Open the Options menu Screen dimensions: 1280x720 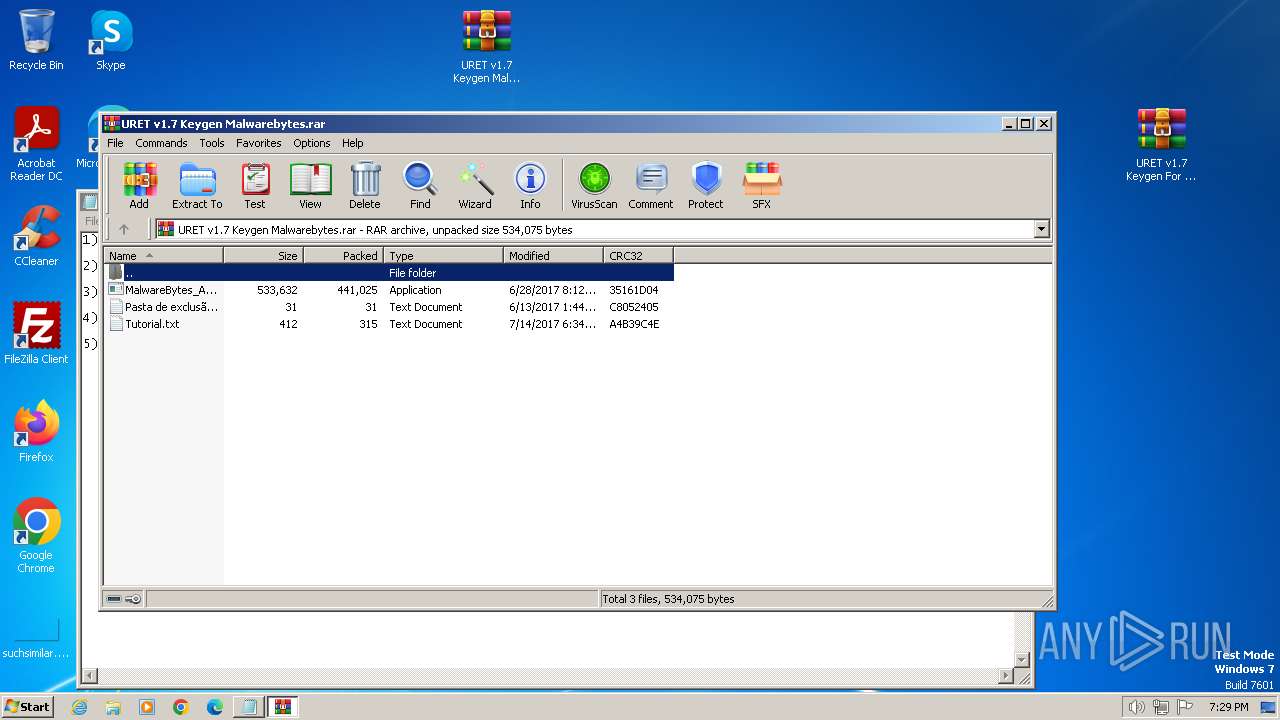pos(312,143)
